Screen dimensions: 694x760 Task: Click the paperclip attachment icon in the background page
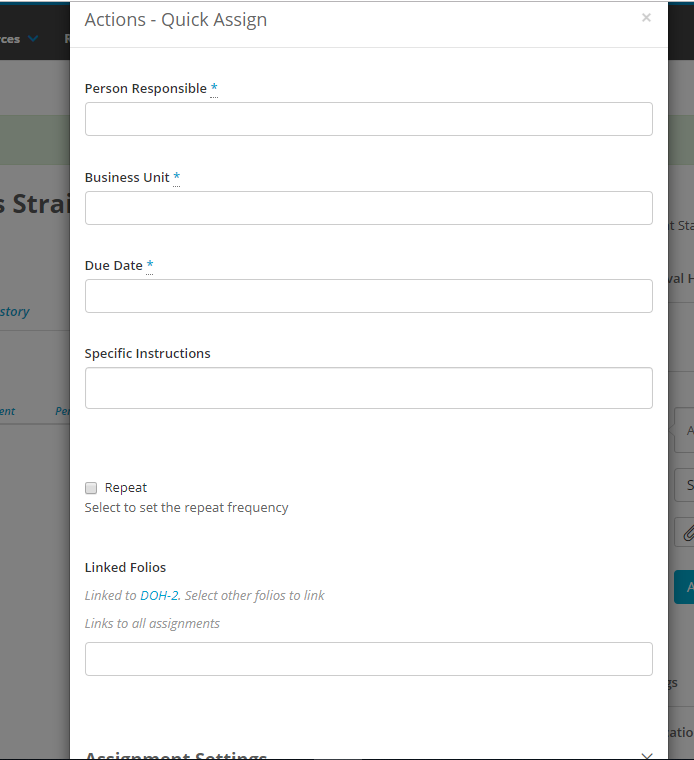(x=689, y=534)
